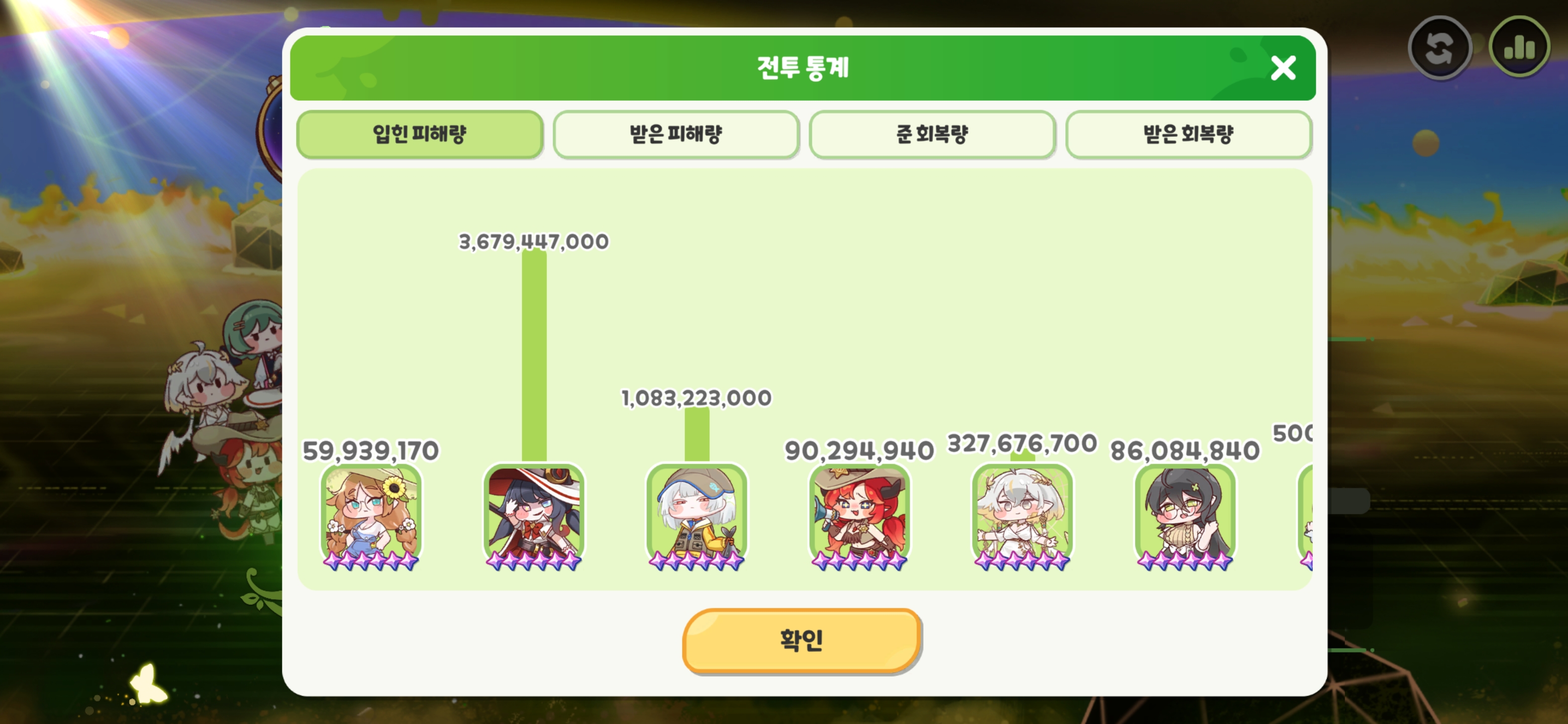The width and height of the screenshot is (1568, 724).
Task: Tap the partially visible seventh character portrait
Action: [x=1305, y=517]
